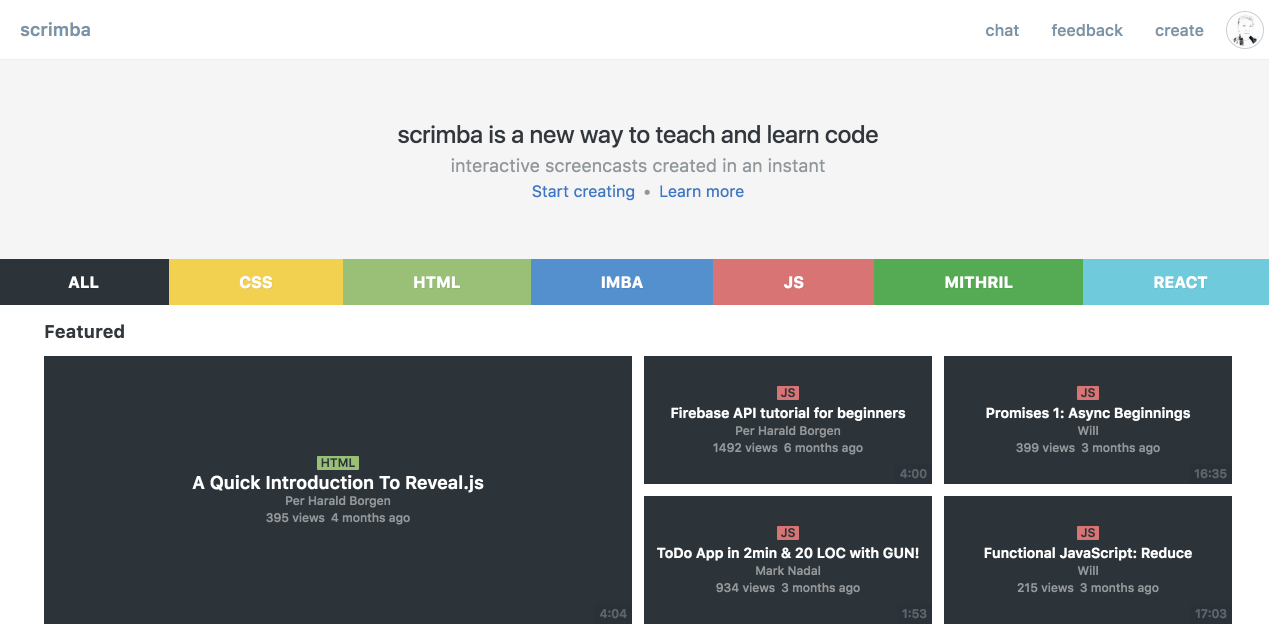Open the user profile avatar
1269x634 pixels.
click(x=1245, y=30)
